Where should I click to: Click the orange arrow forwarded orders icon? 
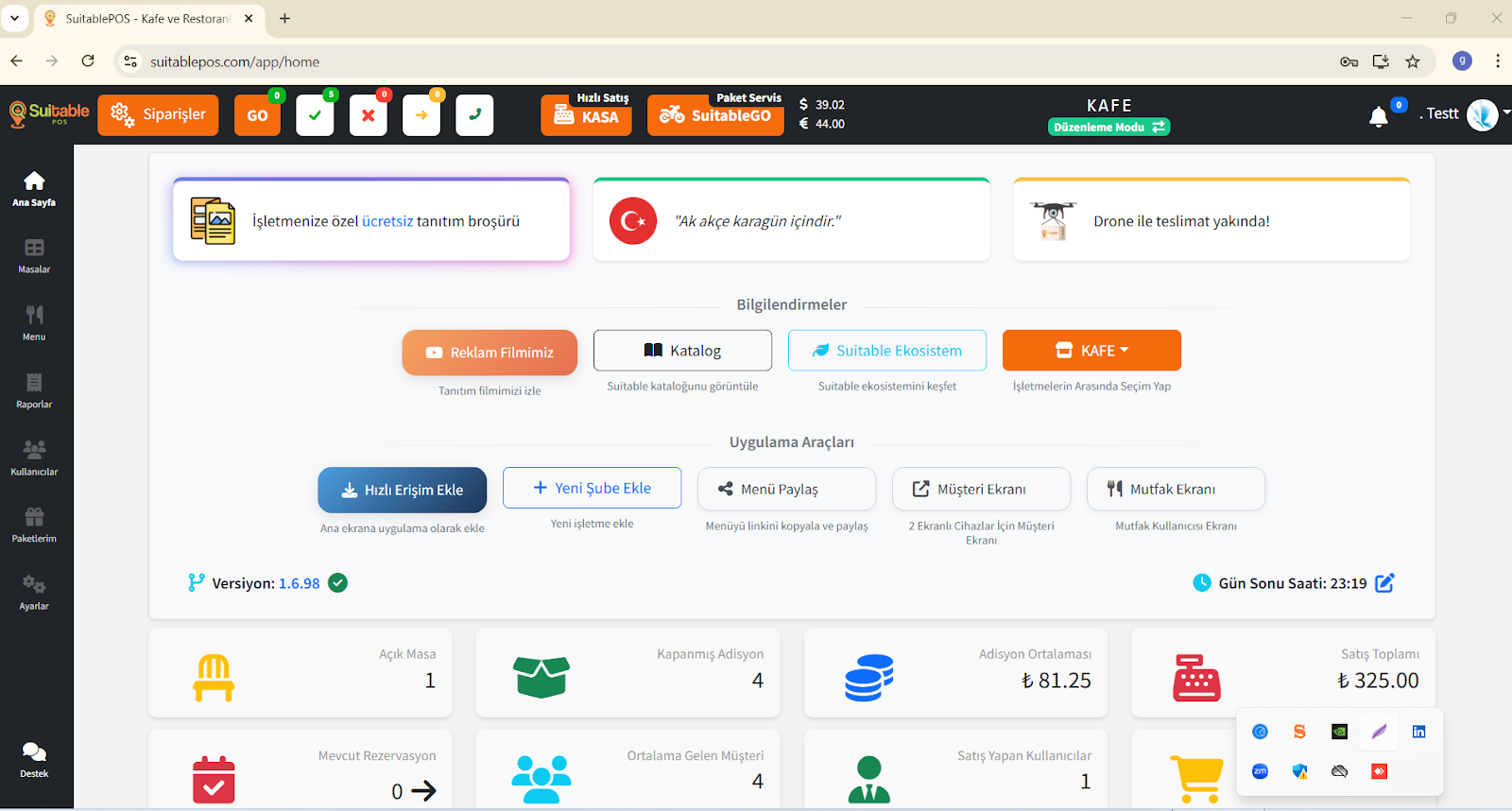pos(421,115)
